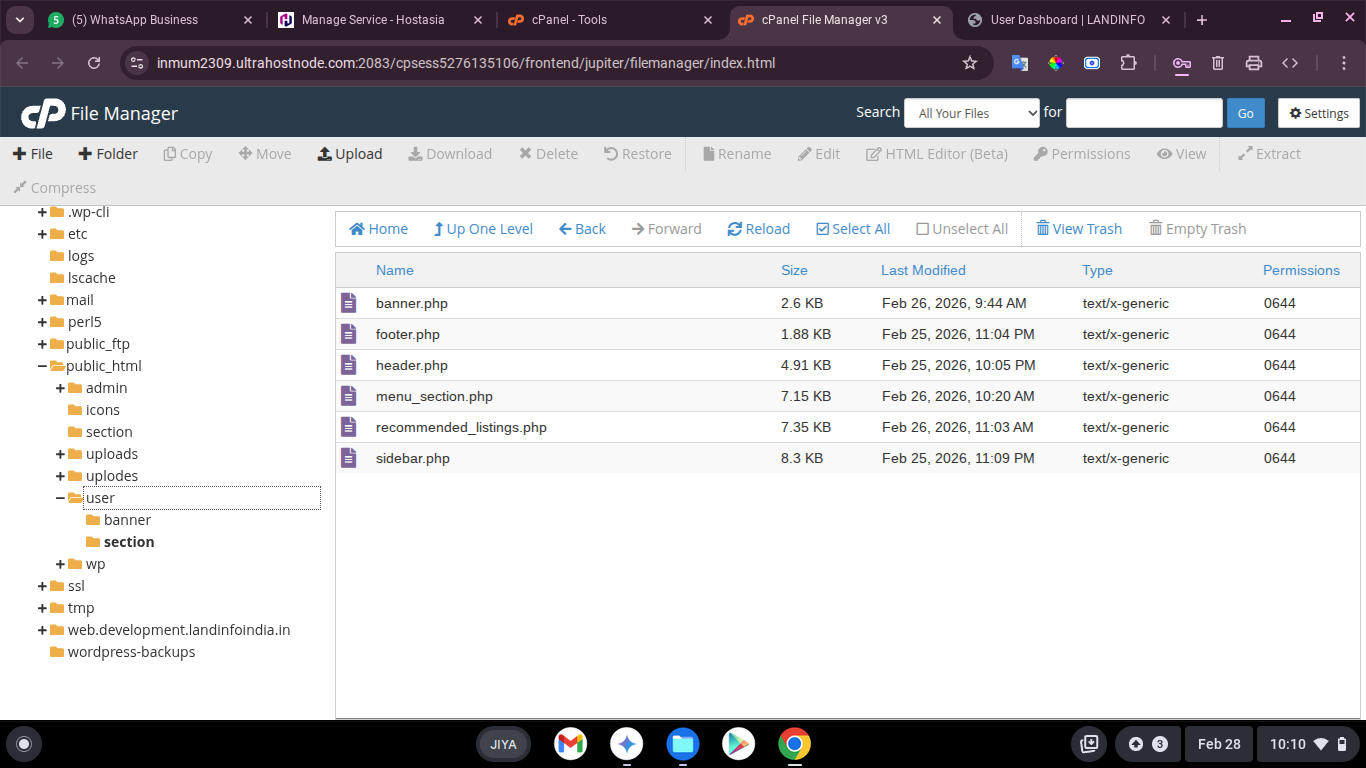Expand the wp folder node
The width and height of the screenshot is (1366, 768).
coord(60,564)
